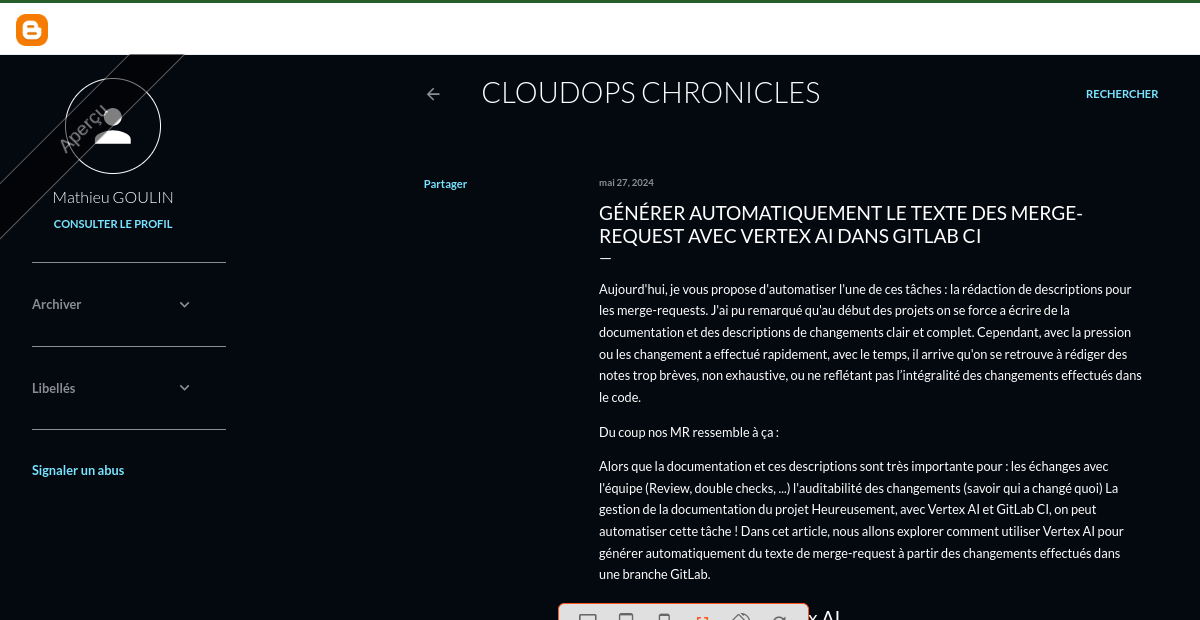Click the CloudOps Chronicles blog title
The width and height of the screenshot is (1200, 620).
point(650,93)
